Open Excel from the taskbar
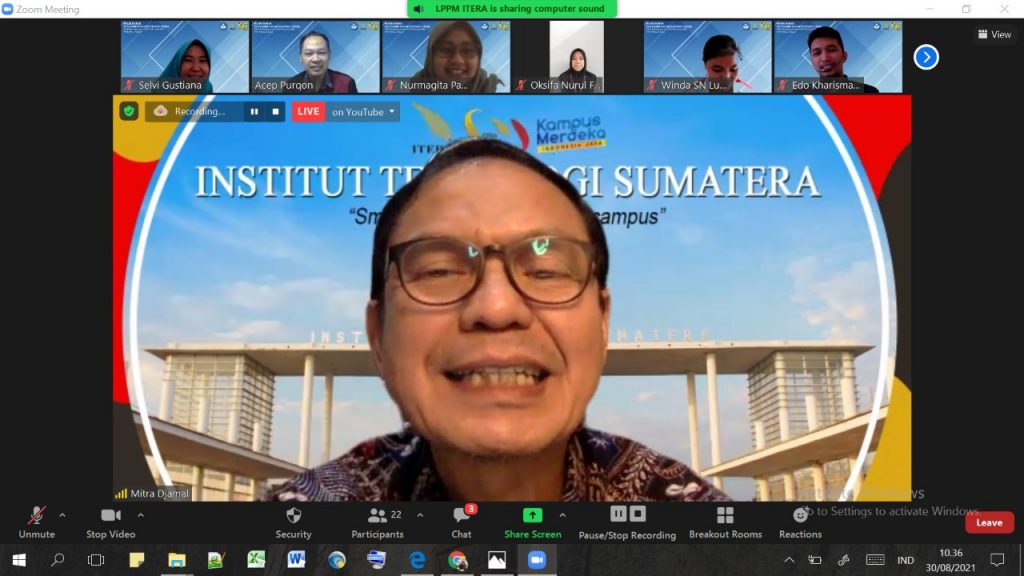This screenshot has height=576, width=1024. (256, 560)
